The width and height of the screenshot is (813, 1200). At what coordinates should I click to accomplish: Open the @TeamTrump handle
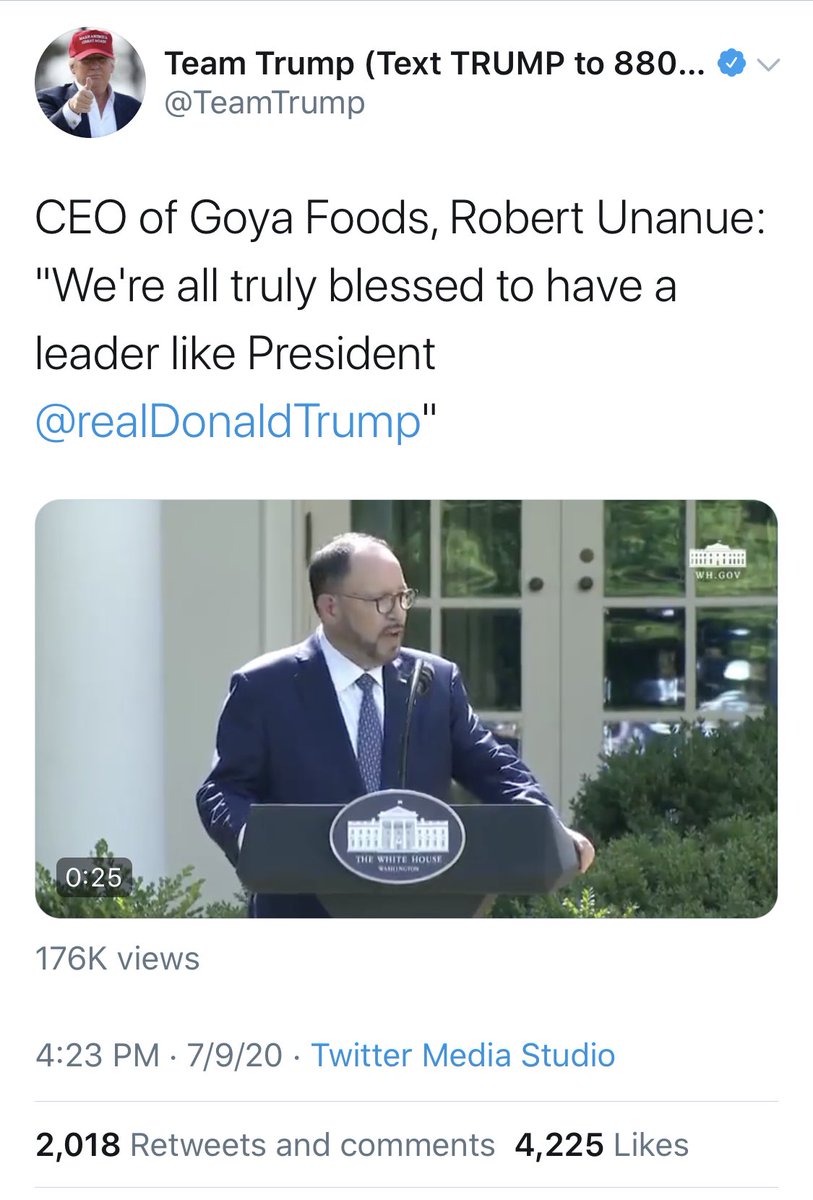[264, 103]
